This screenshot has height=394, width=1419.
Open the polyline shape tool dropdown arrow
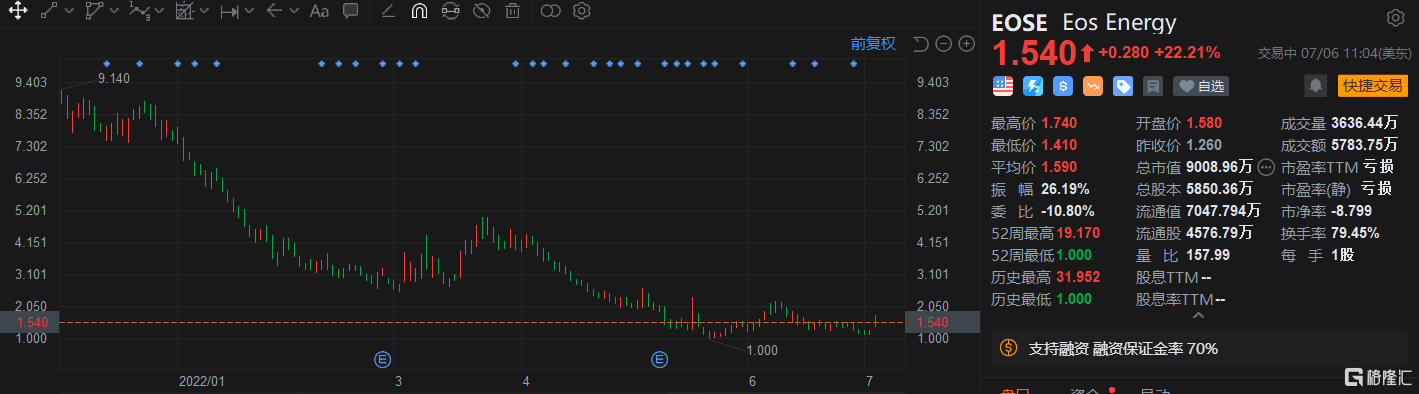[114, 12]
